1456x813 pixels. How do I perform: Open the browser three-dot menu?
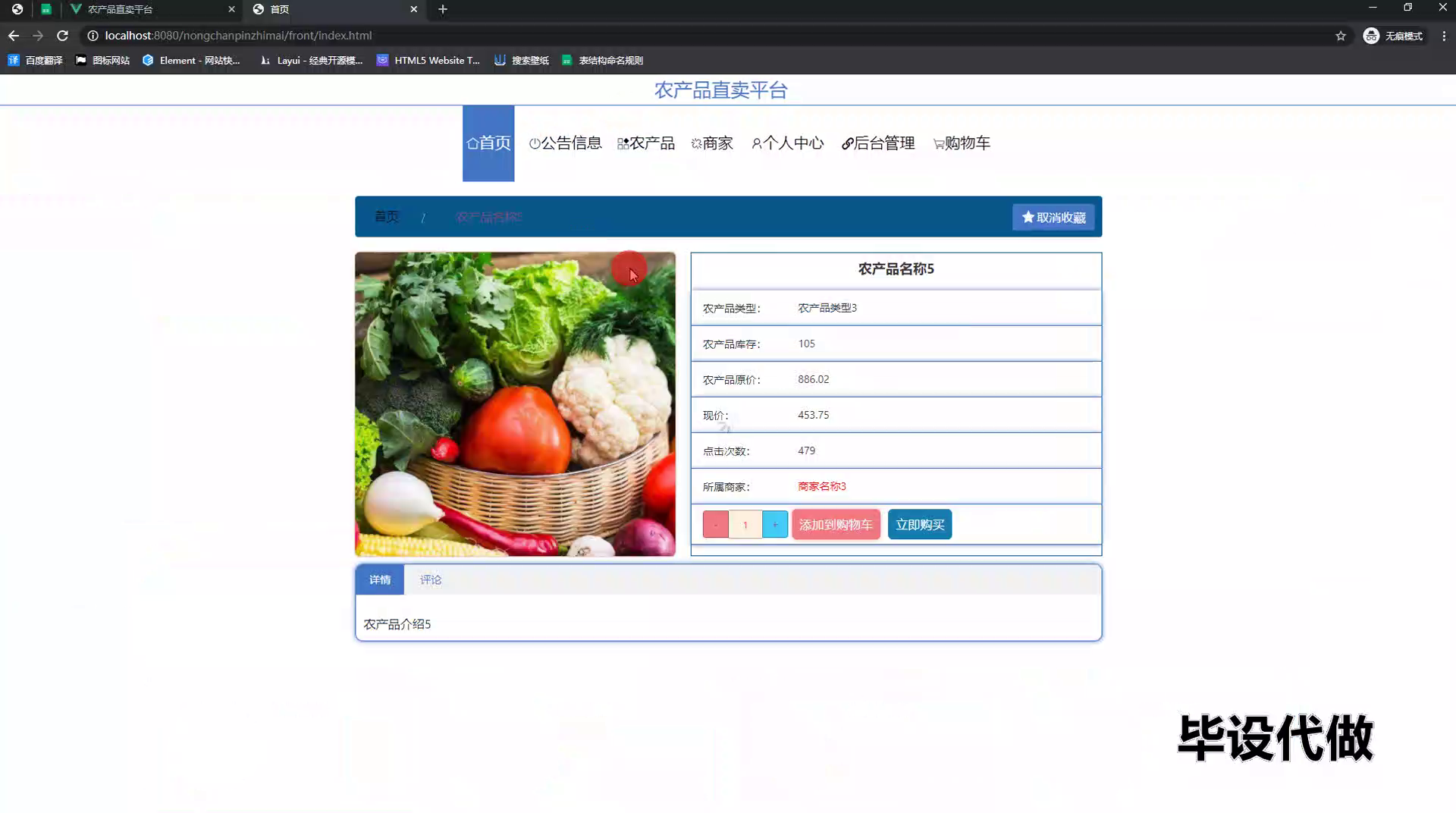1444,36
